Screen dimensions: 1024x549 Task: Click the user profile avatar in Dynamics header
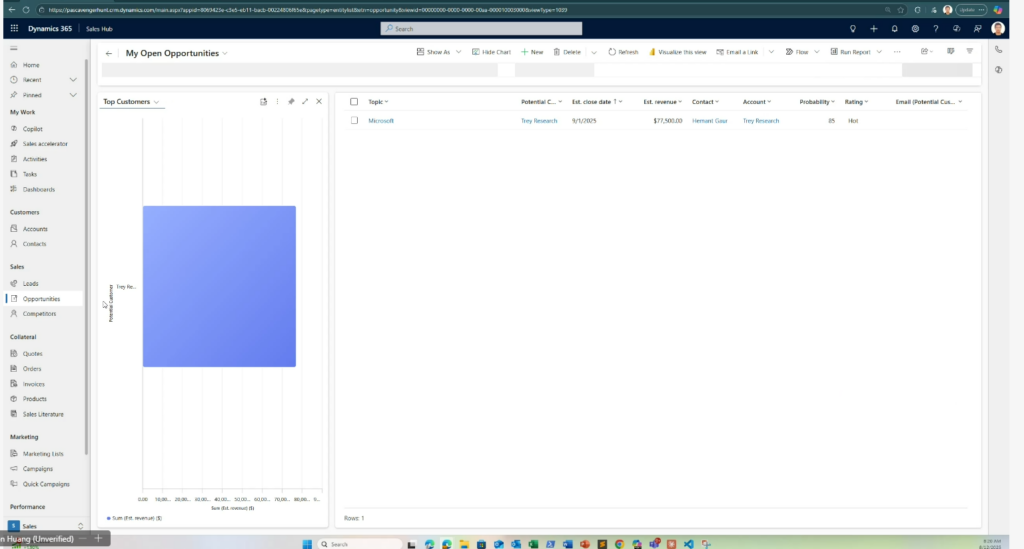(998, 28)
